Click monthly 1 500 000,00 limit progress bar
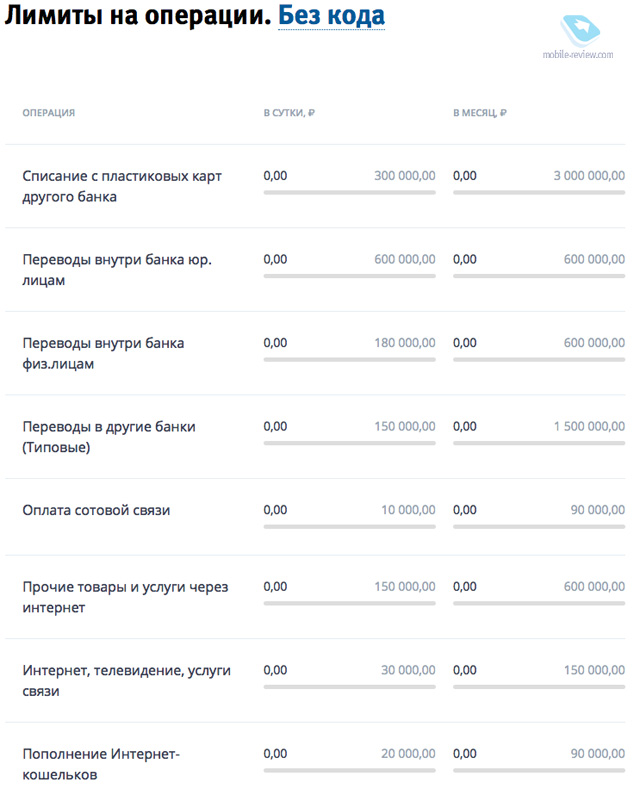 tap(539, 443)
